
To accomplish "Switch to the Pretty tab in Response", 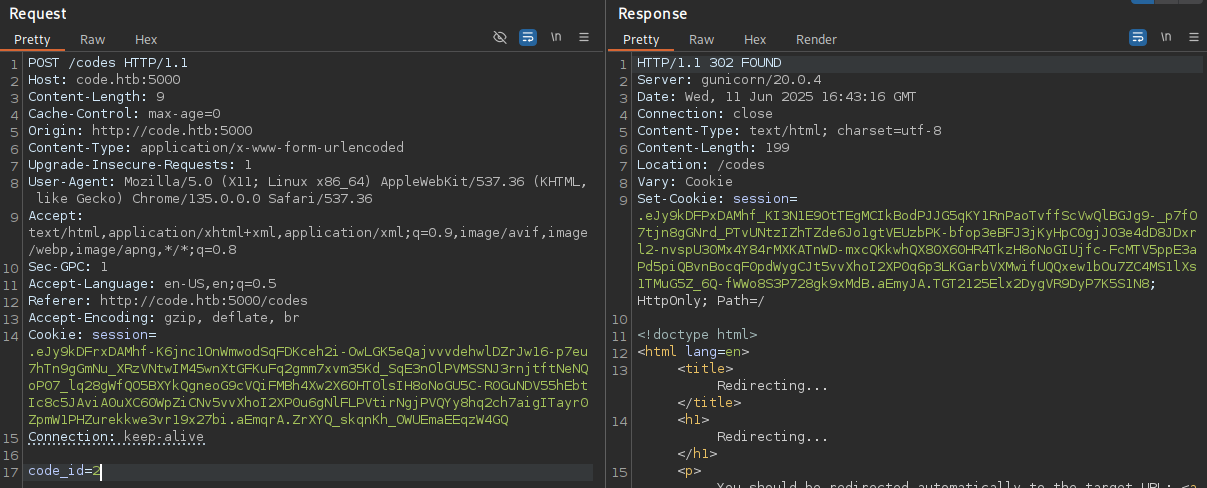I will pyautogui.click(x=641, y=40).
